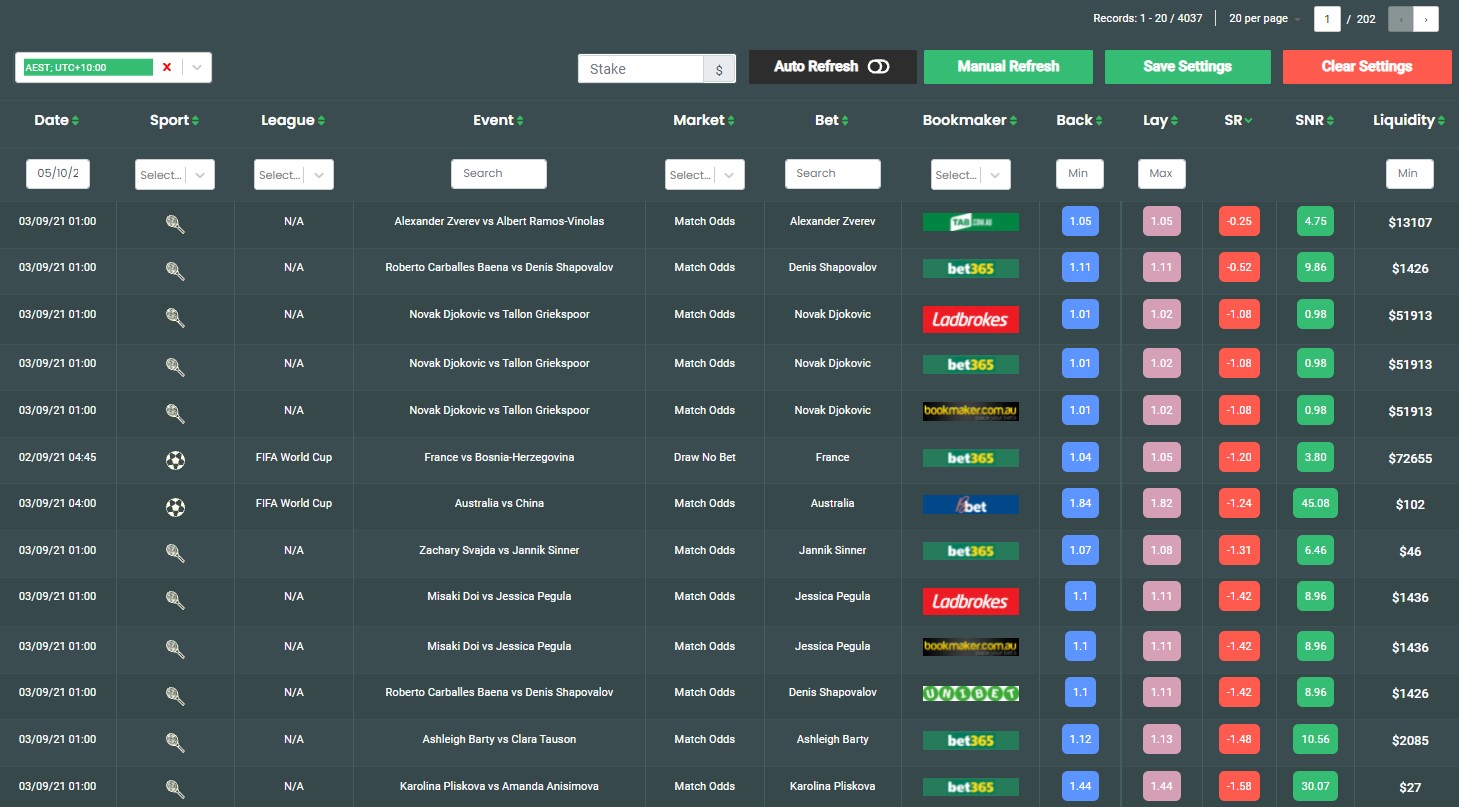This screenshot has width=1459, height=807.
Task: Open Unibet logo in Denis Shapovalov row
Action: (x=970, y=692)
